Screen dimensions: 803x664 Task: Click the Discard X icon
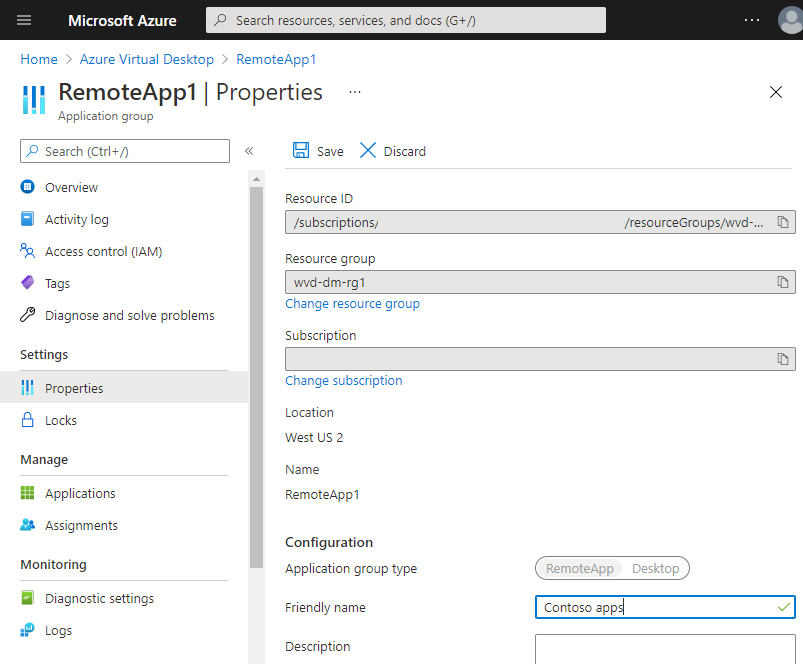(368, 151)
